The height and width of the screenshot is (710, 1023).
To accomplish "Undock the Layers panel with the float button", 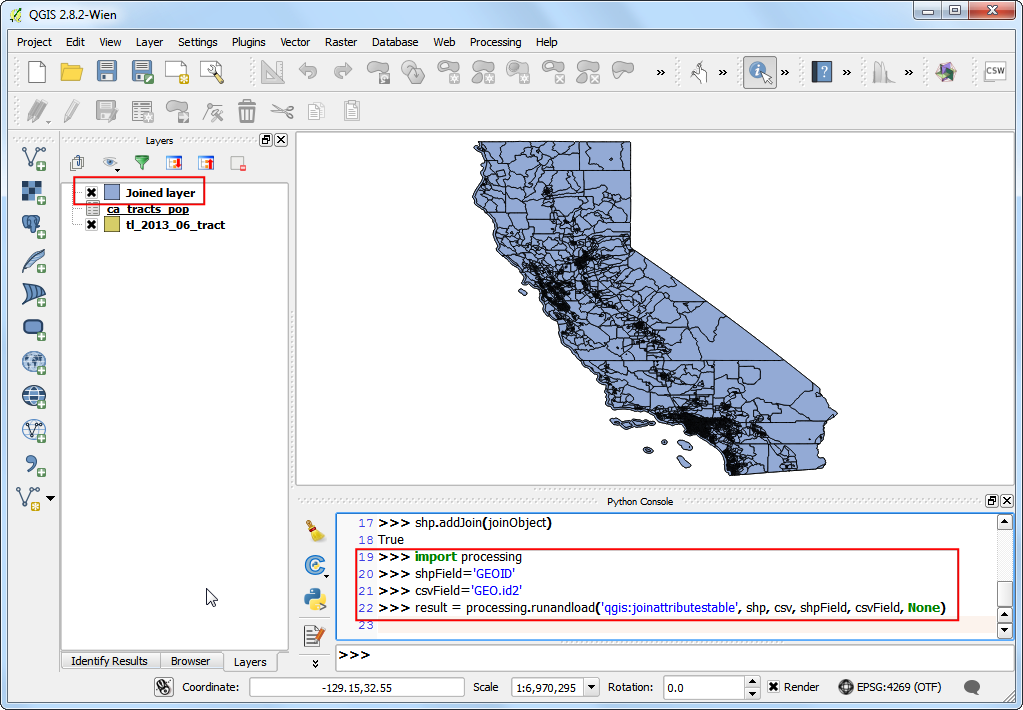I will [266, 140].
